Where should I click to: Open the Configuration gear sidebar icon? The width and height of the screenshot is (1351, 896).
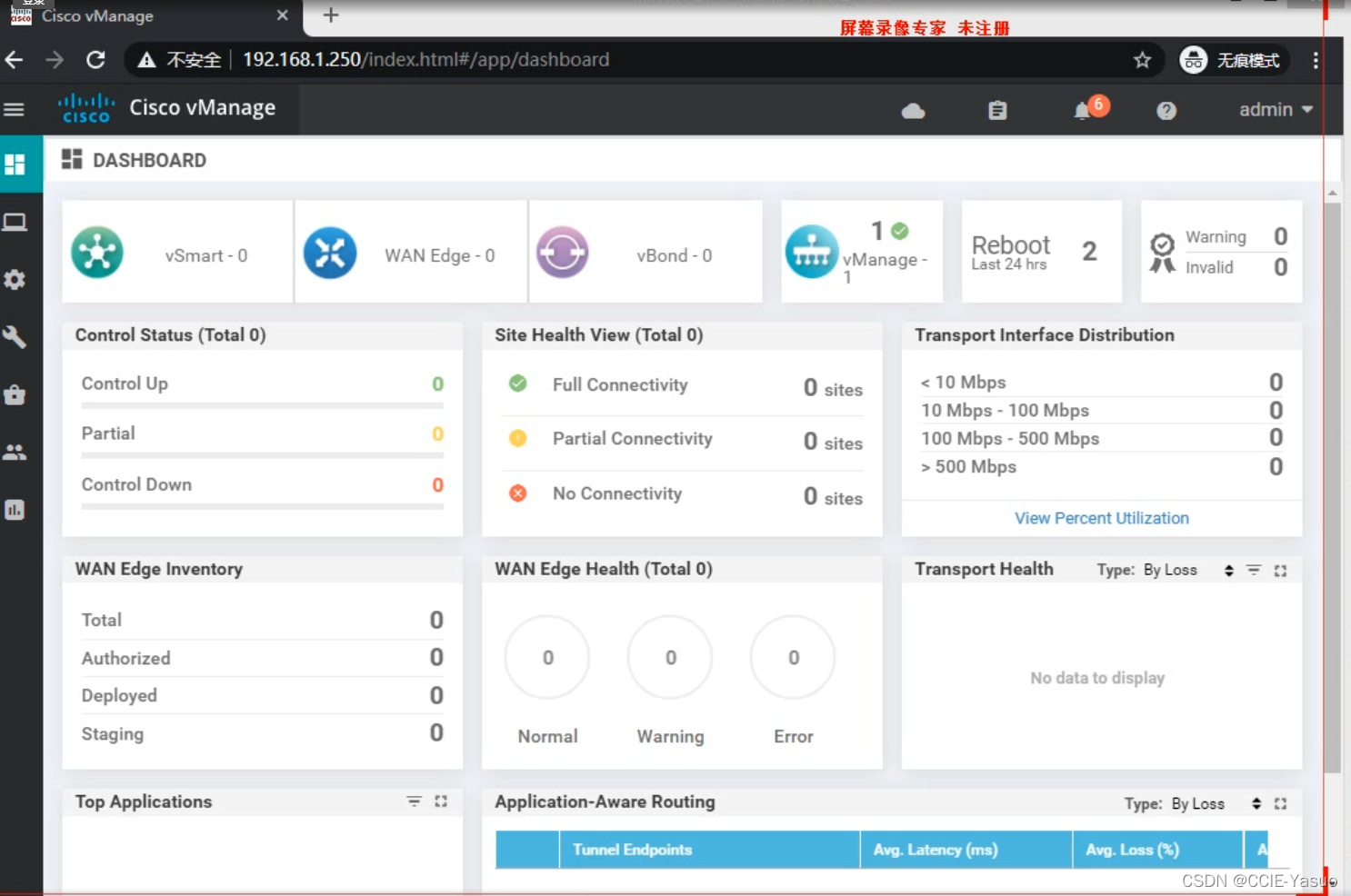15,280
